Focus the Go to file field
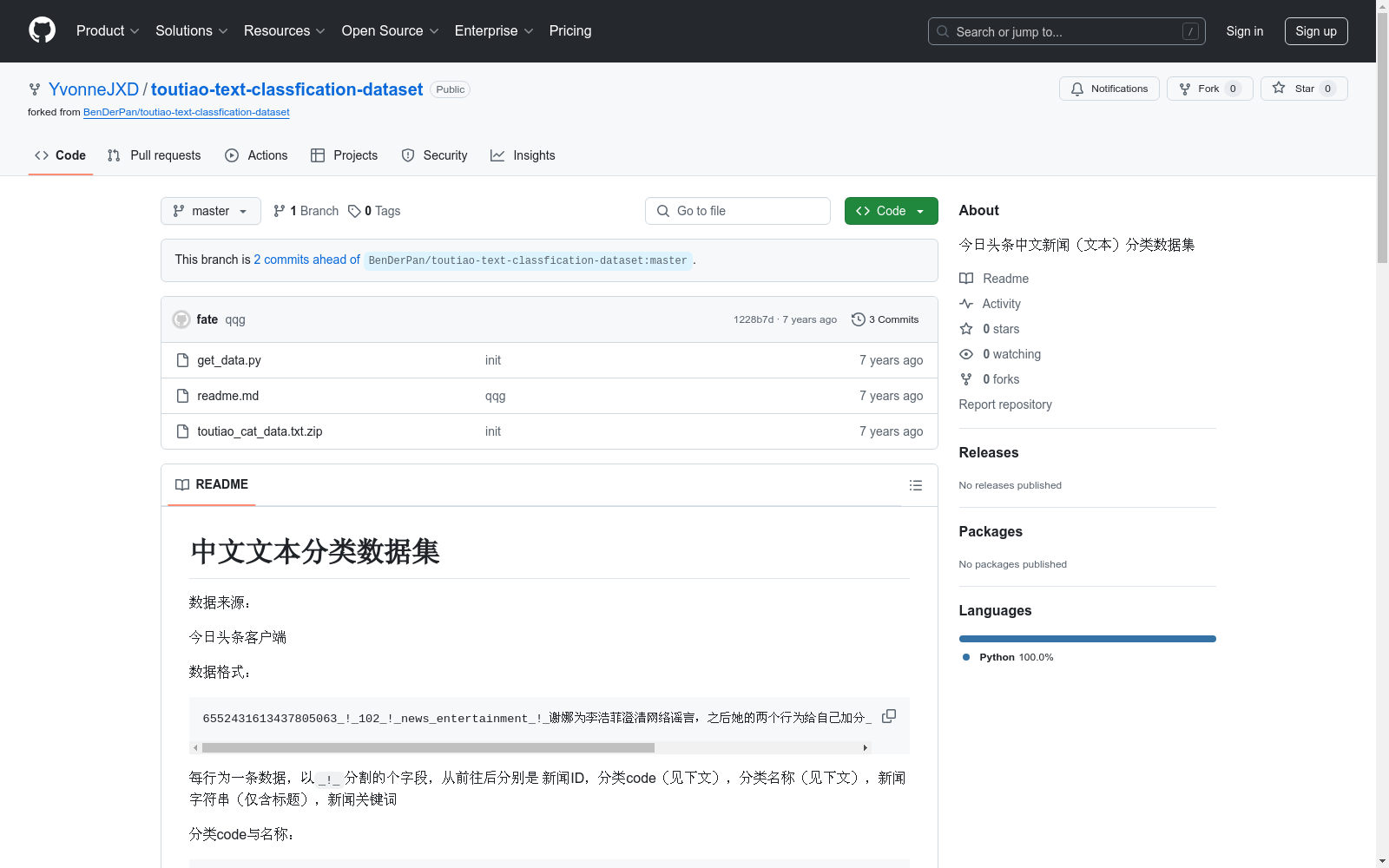 pyautogui.click(x=738, y=211)
